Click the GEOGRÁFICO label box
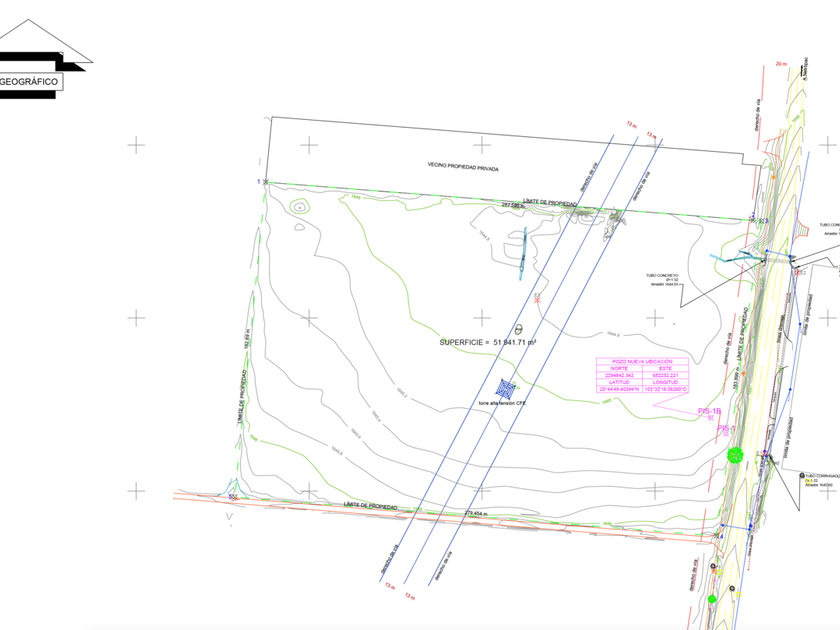The width and height of the screenshot is (840, 630). [x=29, y=82]
